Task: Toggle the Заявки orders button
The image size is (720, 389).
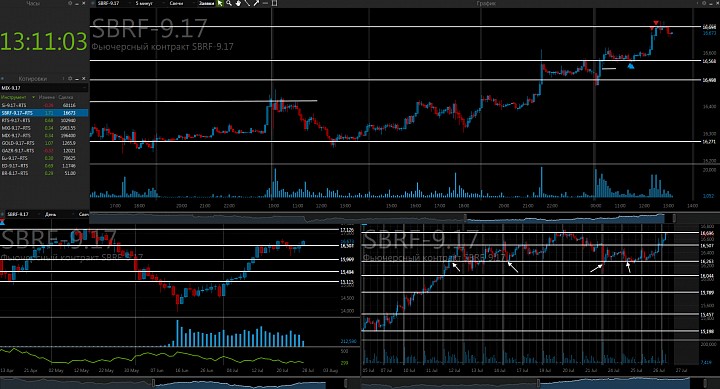Action: 207,3
